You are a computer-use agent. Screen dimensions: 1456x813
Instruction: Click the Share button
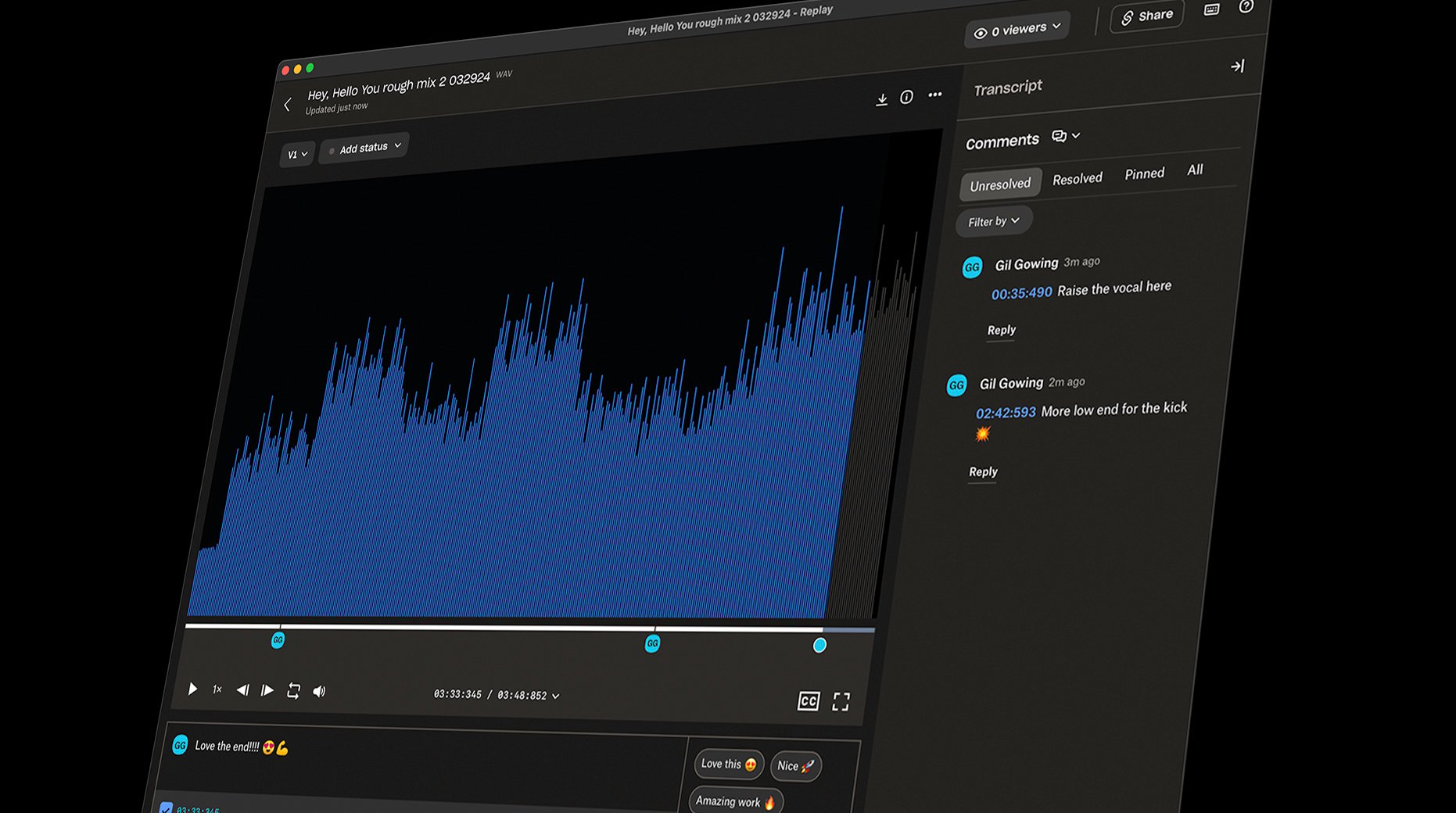pos(1147,16)
